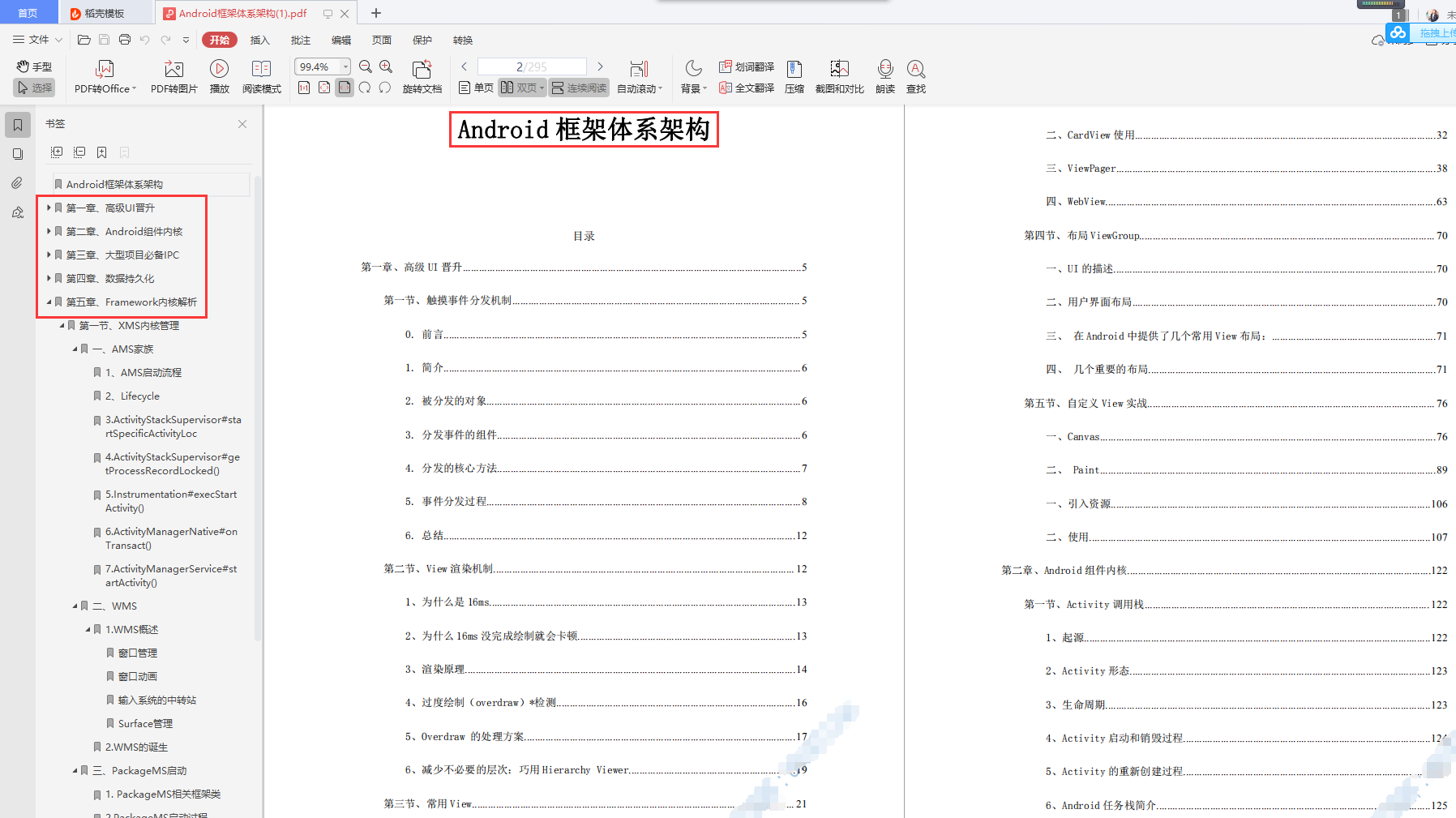Expand 第三章、大型项目必备IPC bookmark

pos(49,255)
